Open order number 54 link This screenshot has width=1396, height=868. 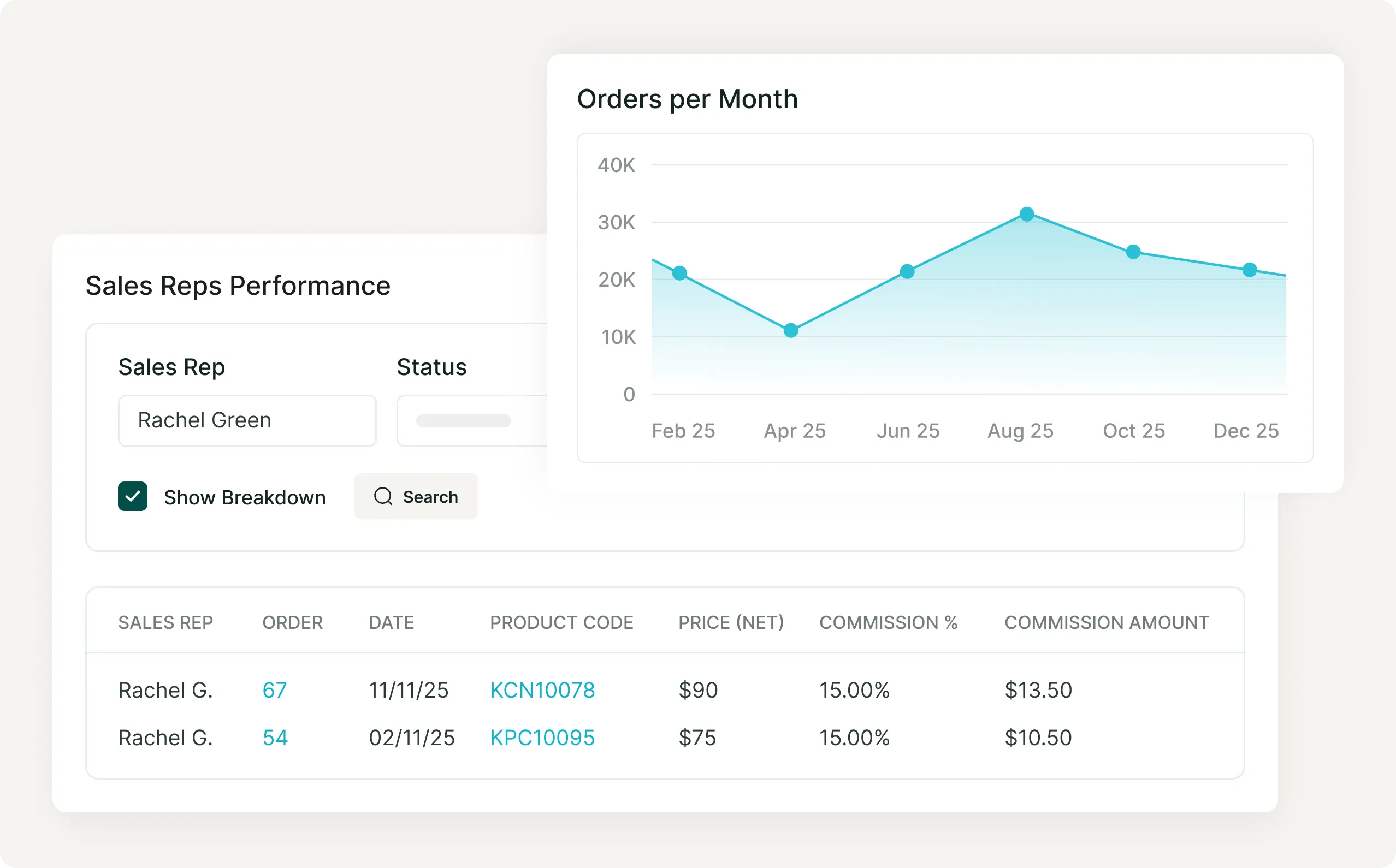(275, 738)
